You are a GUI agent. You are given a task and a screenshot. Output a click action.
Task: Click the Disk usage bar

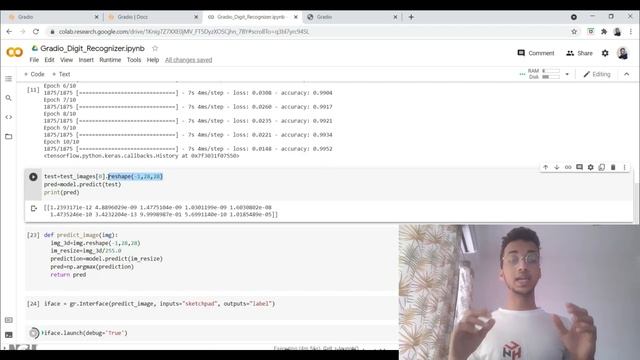(551, 77)
